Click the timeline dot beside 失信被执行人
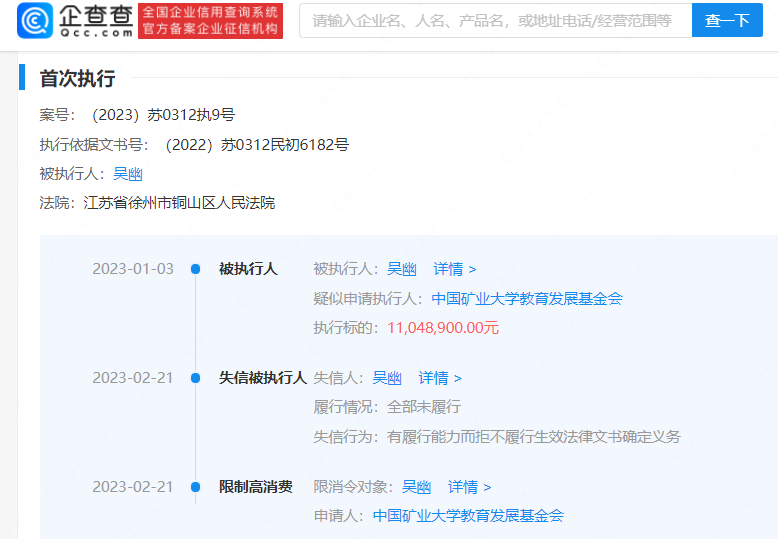 (x=195, y=378)
